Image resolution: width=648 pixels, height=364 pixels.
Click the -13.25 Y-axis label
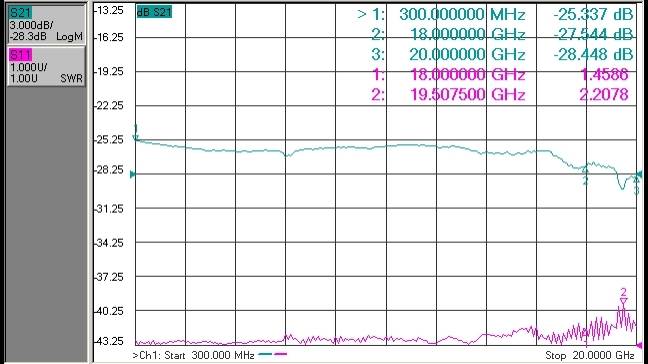tap(110, 10)
